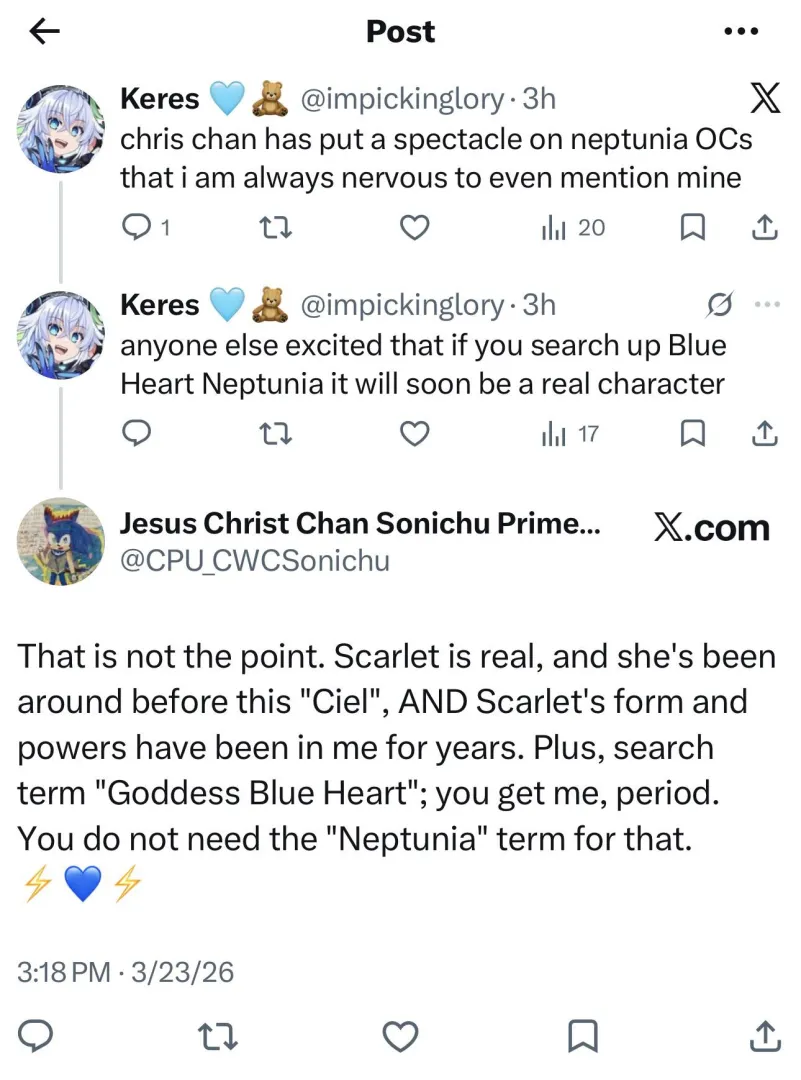The image size is (801, 1080).
Task: Retweet the Blue Heart Neptunia tweet
Action: tap(276, 434)
